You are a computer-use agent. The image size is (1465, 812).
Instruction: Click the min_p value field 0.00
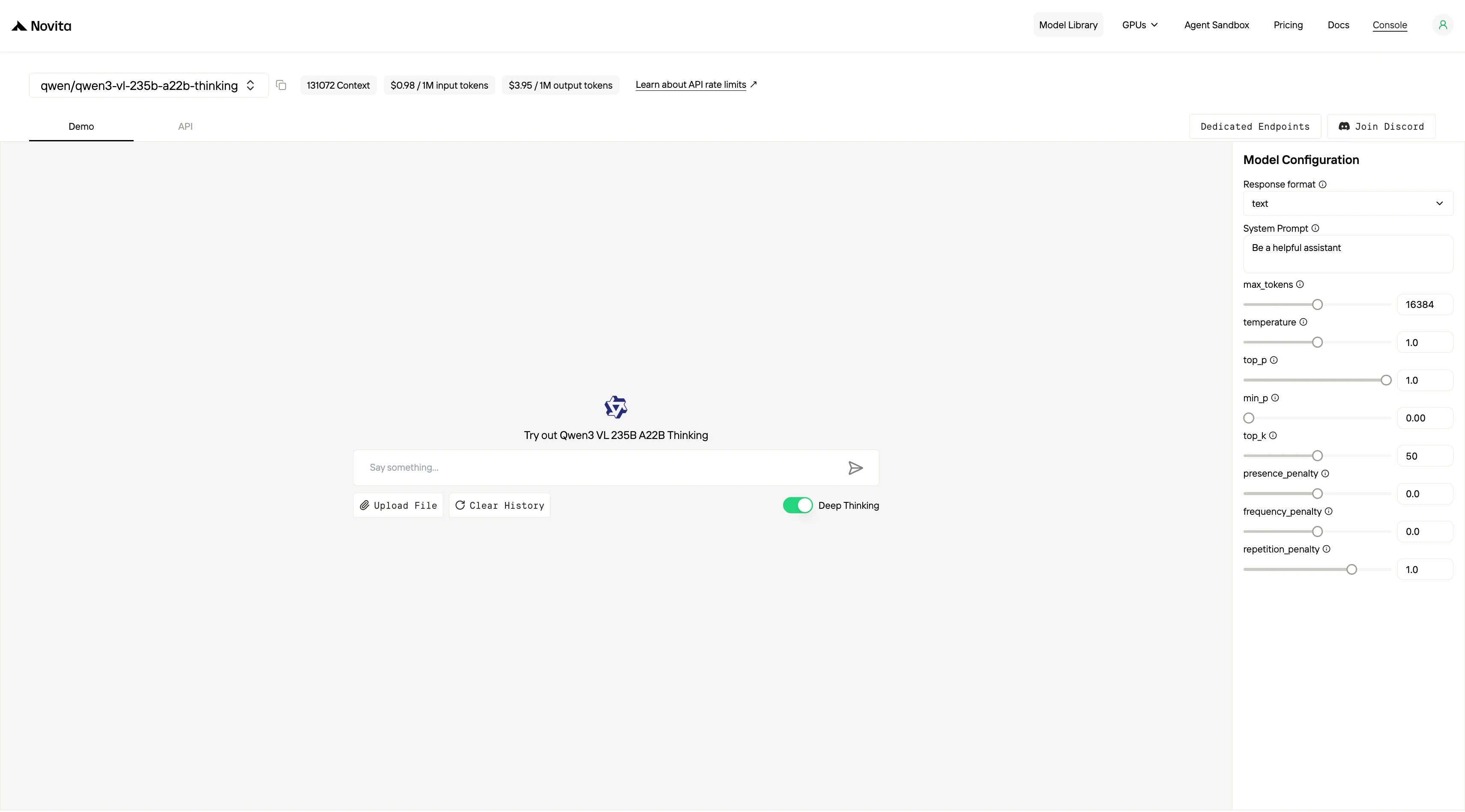coord(1425,418)
